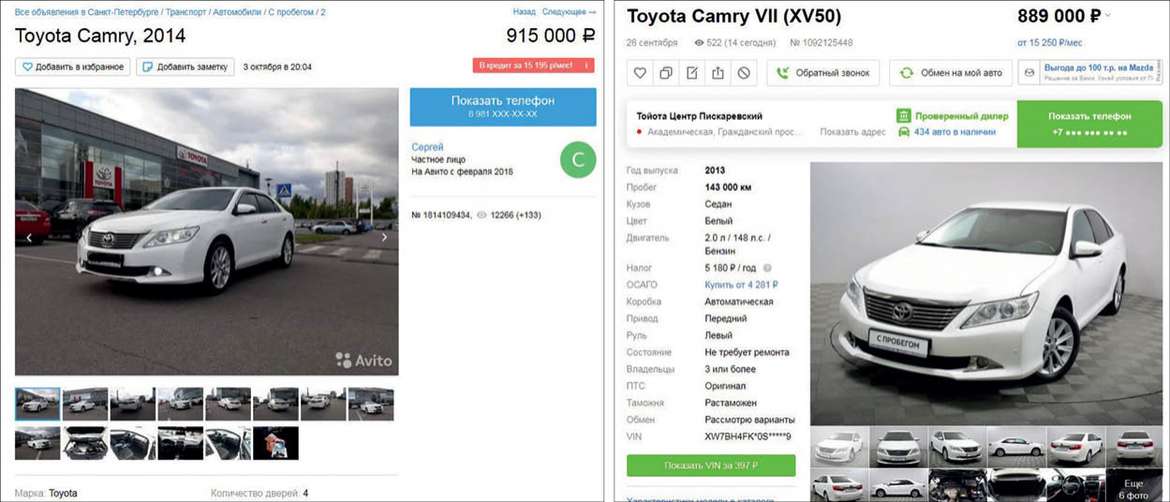Viewport: 1170px width, 502px height.
Task: Toggle Добавить в избранное
Action: click(x=72, y=66)
